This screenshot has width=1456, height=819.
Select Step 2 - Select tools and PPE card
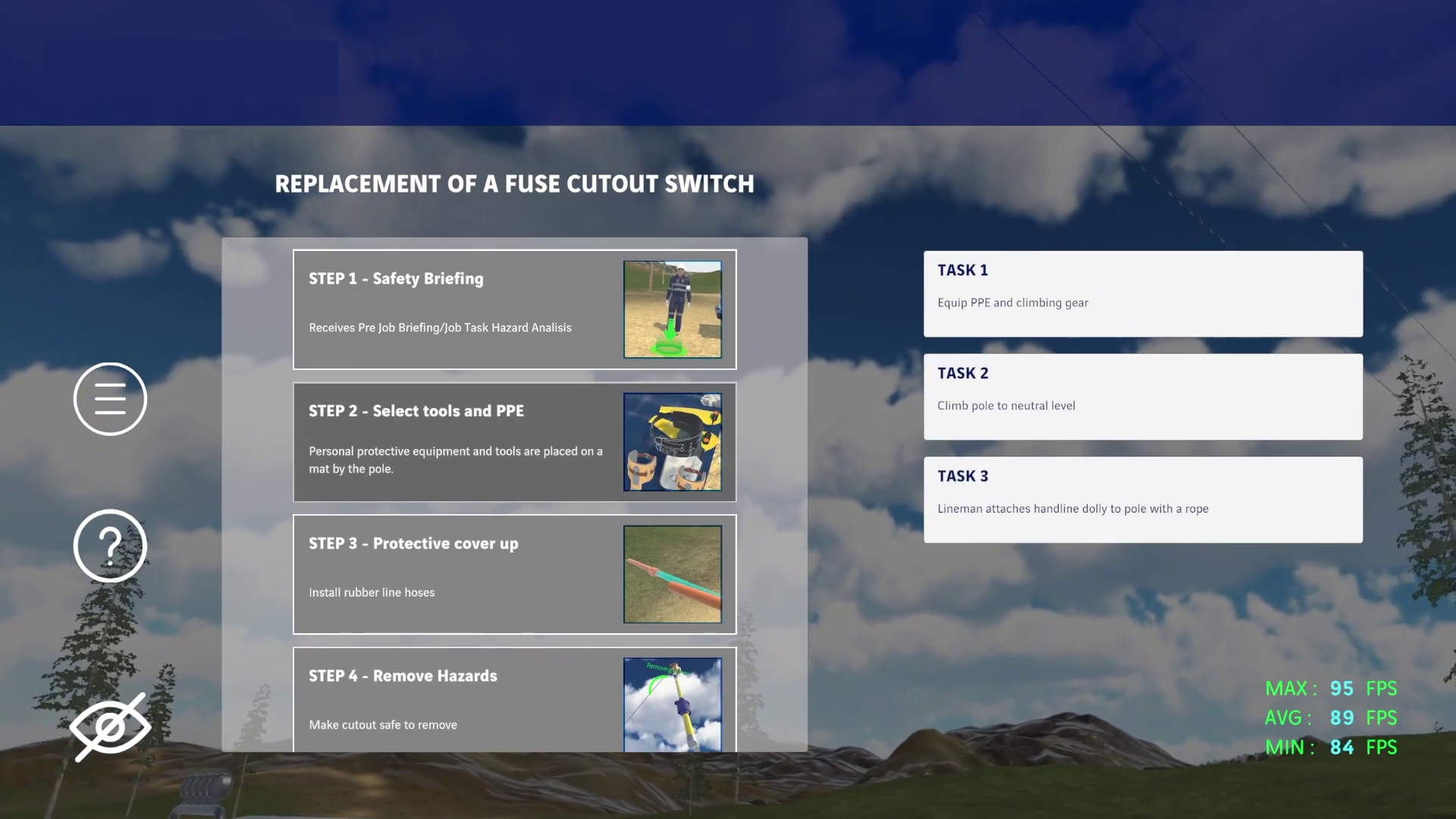click(515, 442)
